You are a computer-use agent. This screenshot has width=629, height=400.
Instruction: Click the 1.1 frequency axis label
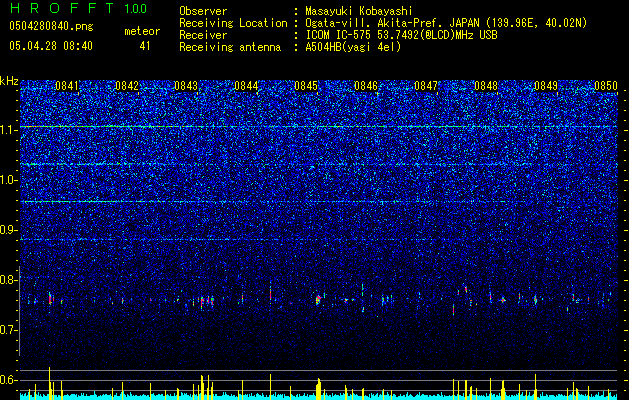[x=9, y=130]
